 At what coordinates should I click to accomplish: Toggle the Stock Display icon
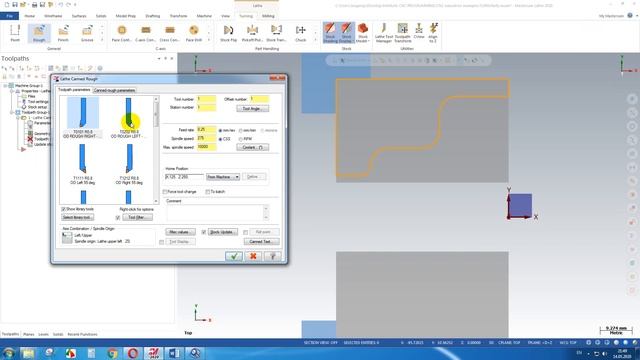(346, 33)
